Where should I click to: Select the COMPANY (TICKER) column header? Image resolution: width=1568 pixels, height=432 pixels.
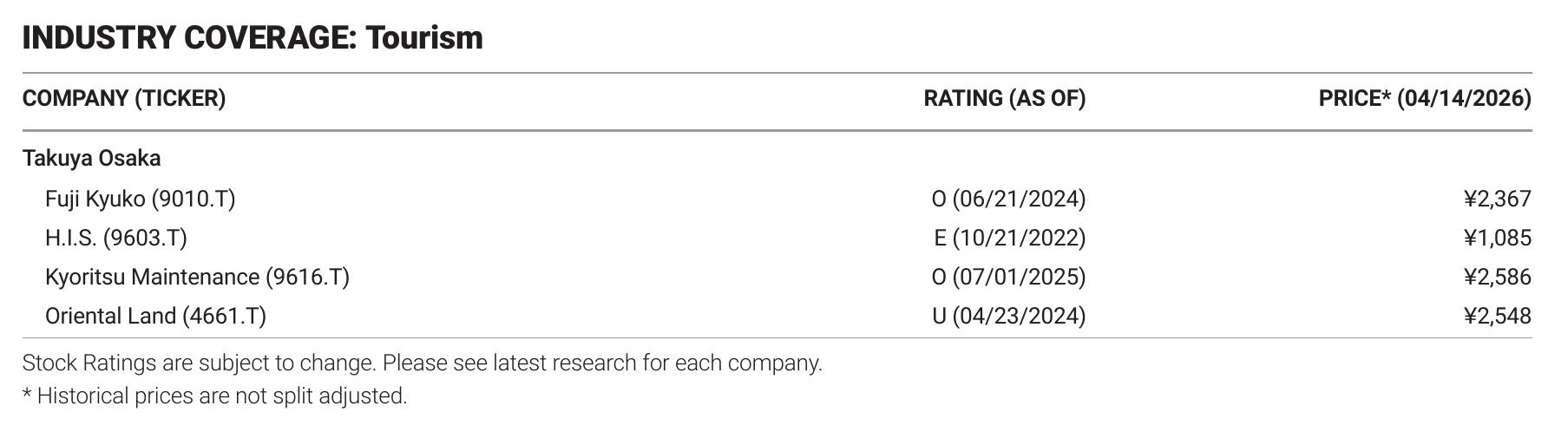click(x=124, y=98)
